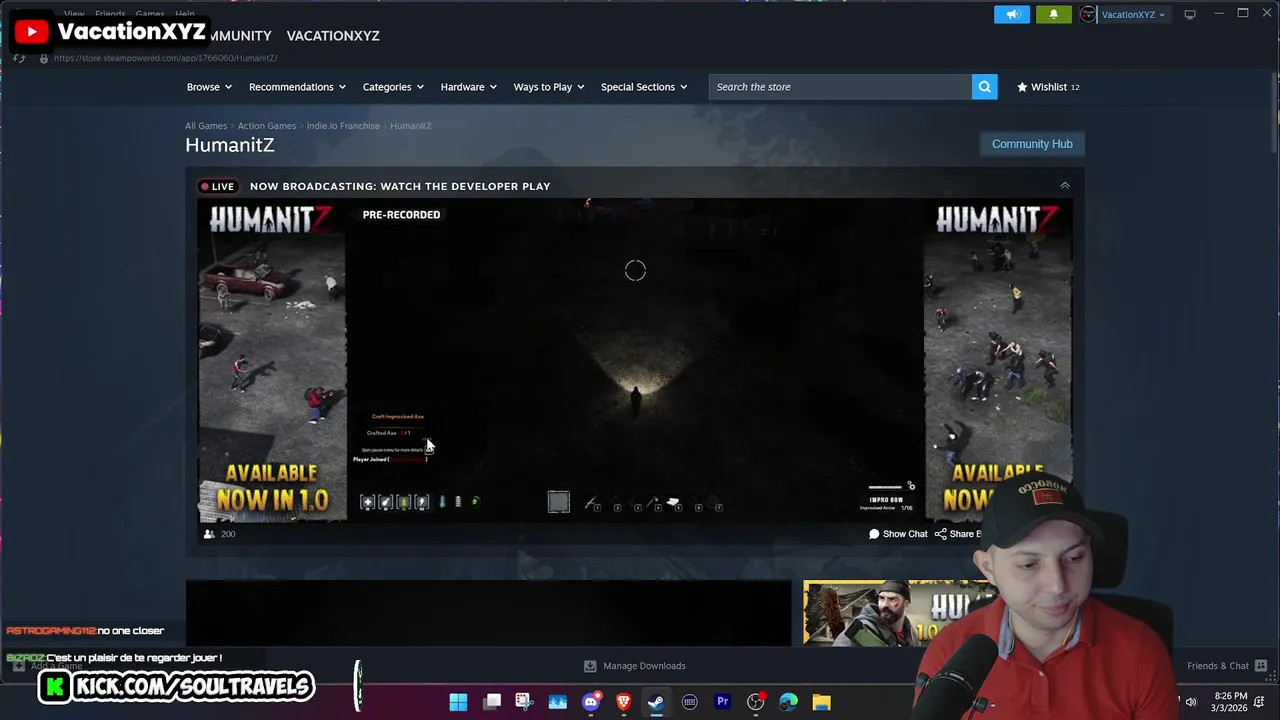Expand the Recommendations dropdown
Viewport: 1280px width, 720px height.
(x=297, y=87)
